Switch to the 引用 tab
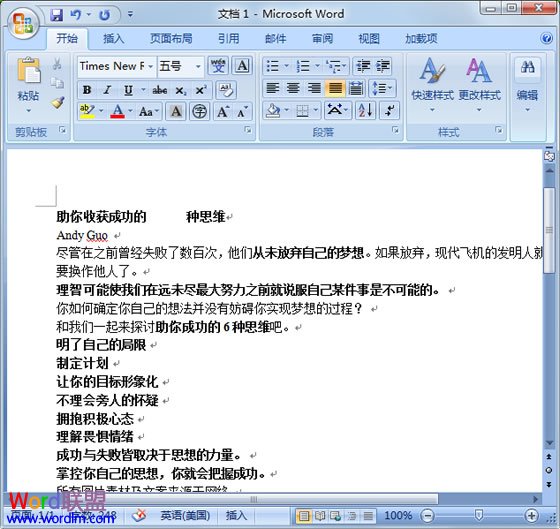 point(229,38)
